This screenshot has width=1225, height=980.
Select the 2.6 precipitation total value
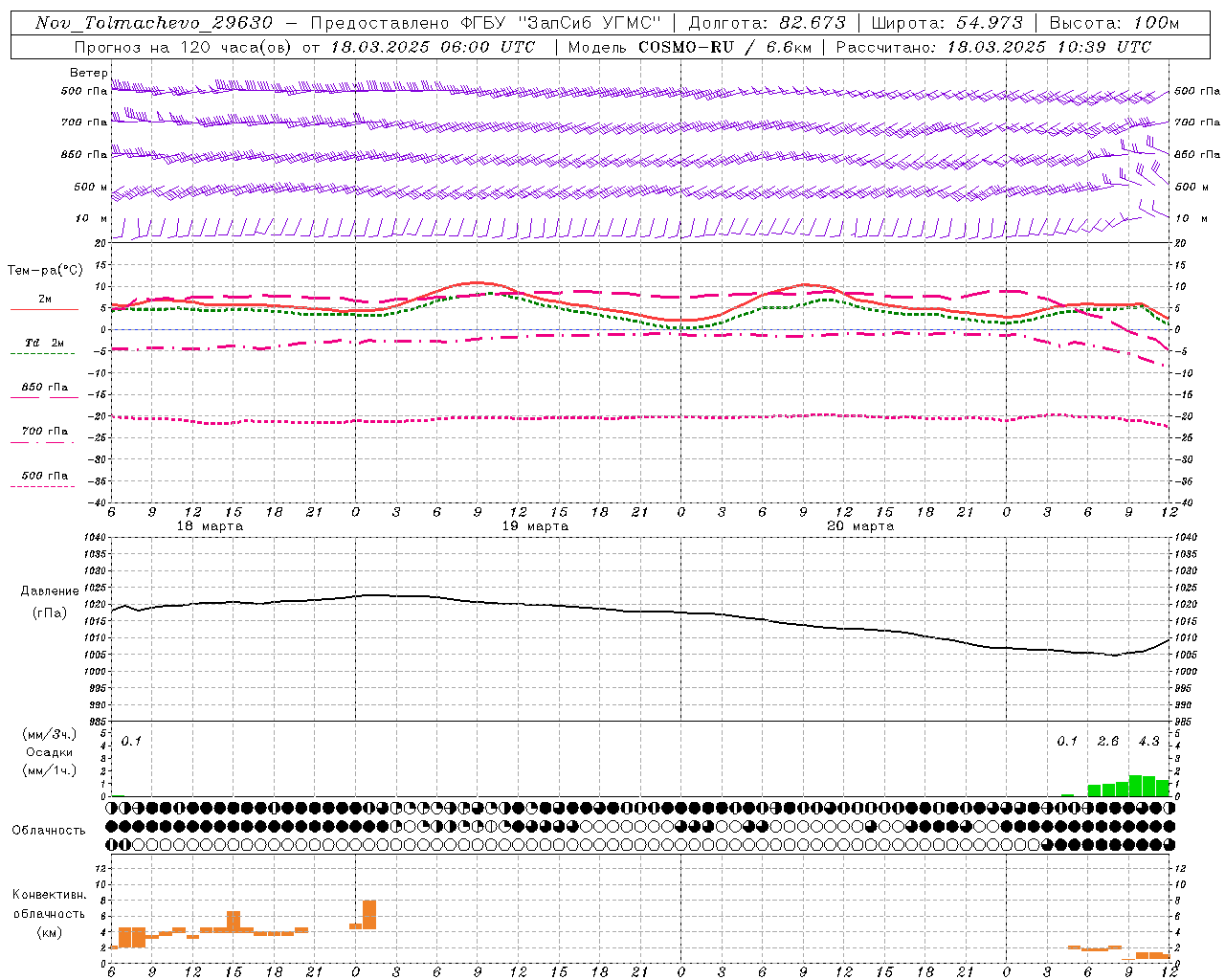pos(1108,742)
